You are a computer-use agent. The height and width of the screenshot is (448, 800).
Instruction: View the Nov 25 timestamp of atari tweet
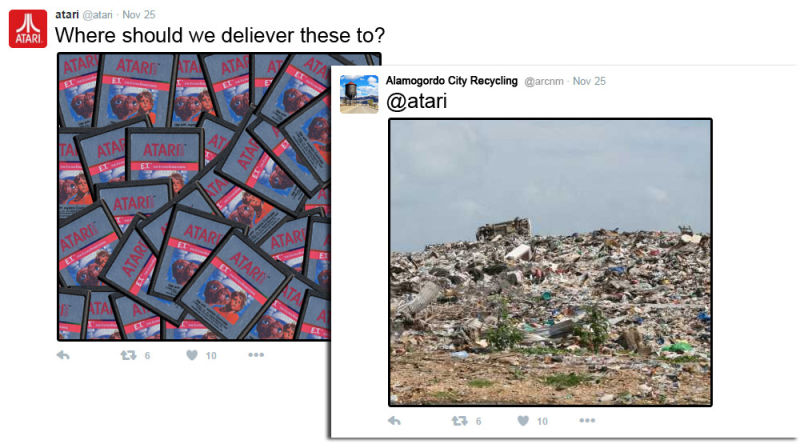tap(138, 15)
